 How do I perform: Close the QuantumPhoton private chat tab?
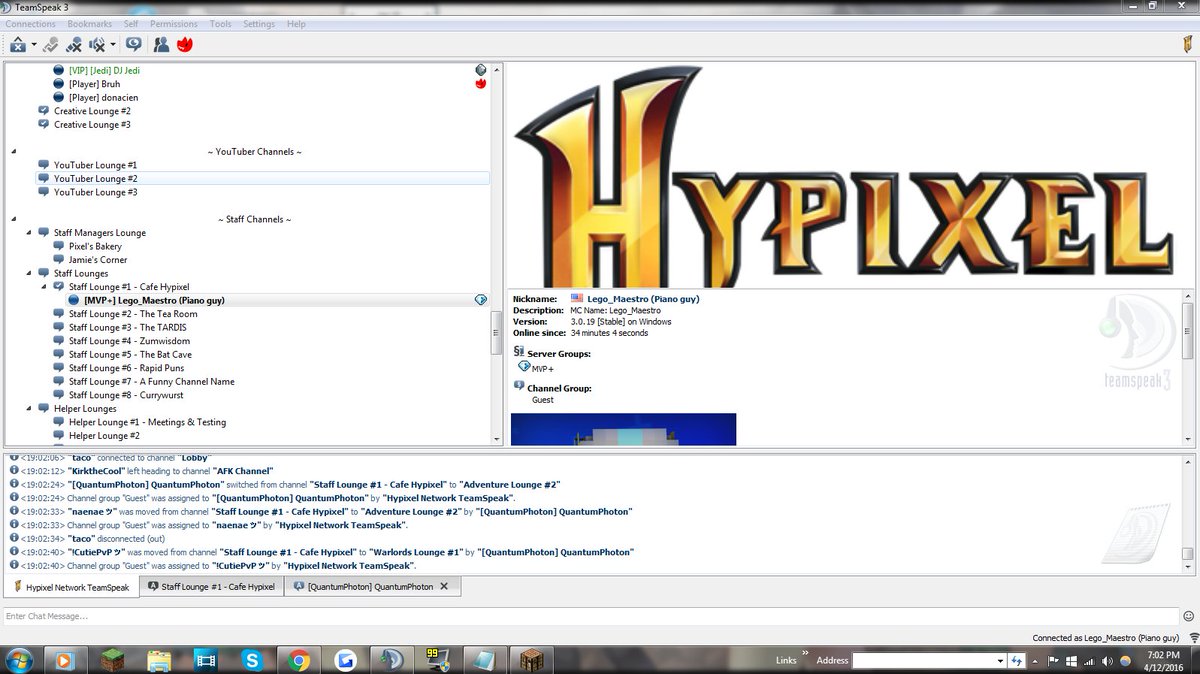tap(444, 586)
